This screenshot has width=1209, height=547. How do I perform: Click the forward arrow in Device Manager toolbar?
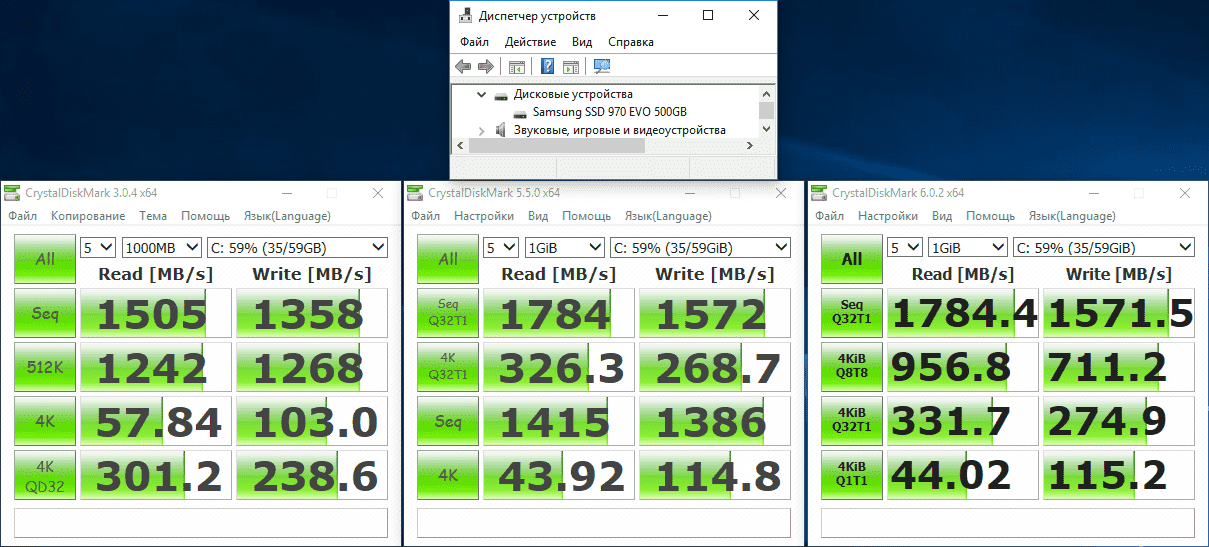point(485,67)
